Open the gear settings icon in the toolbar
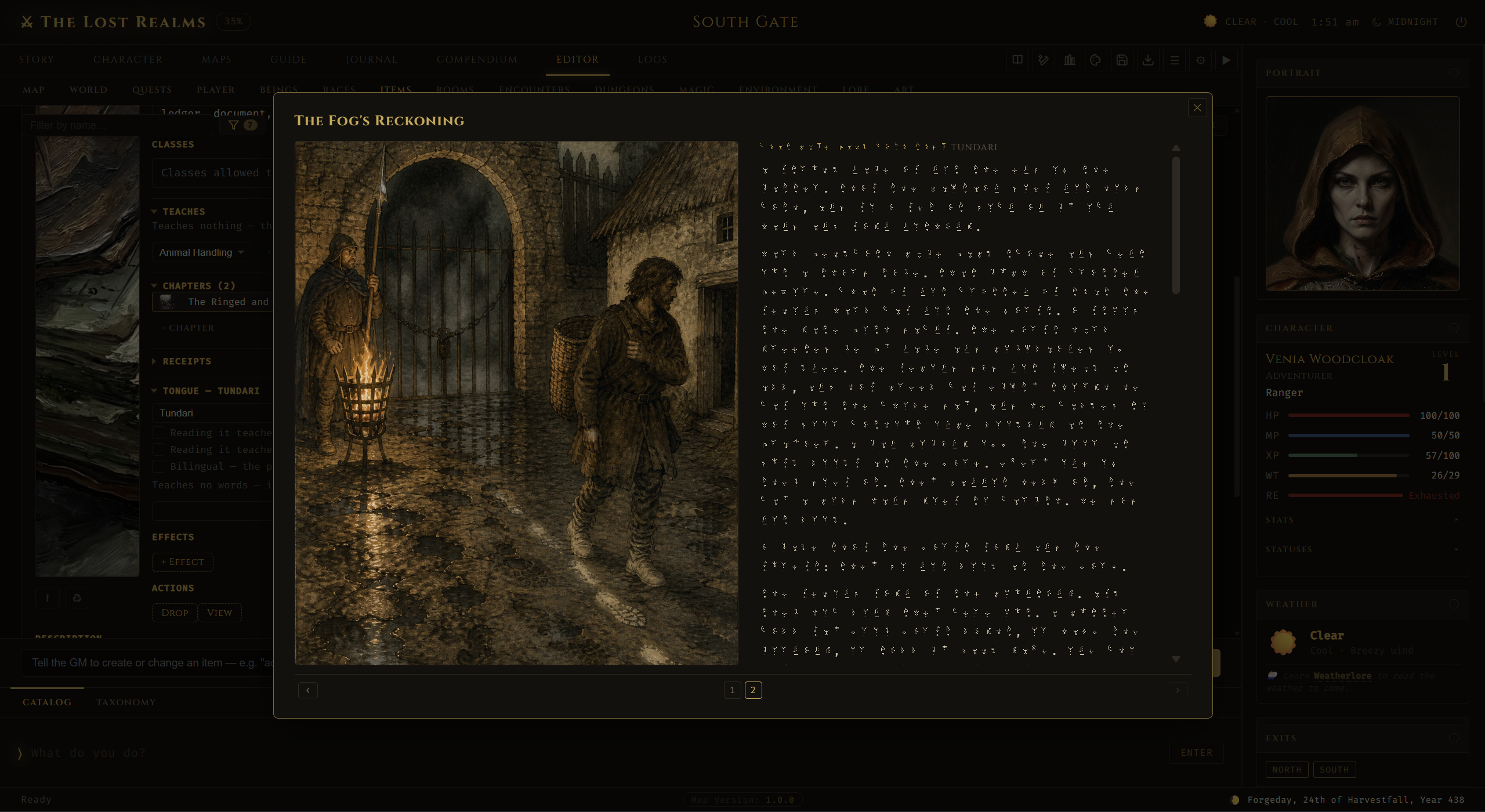Image resolution: width=1485 pixels, height=812 pixels. click(1200, 60)
